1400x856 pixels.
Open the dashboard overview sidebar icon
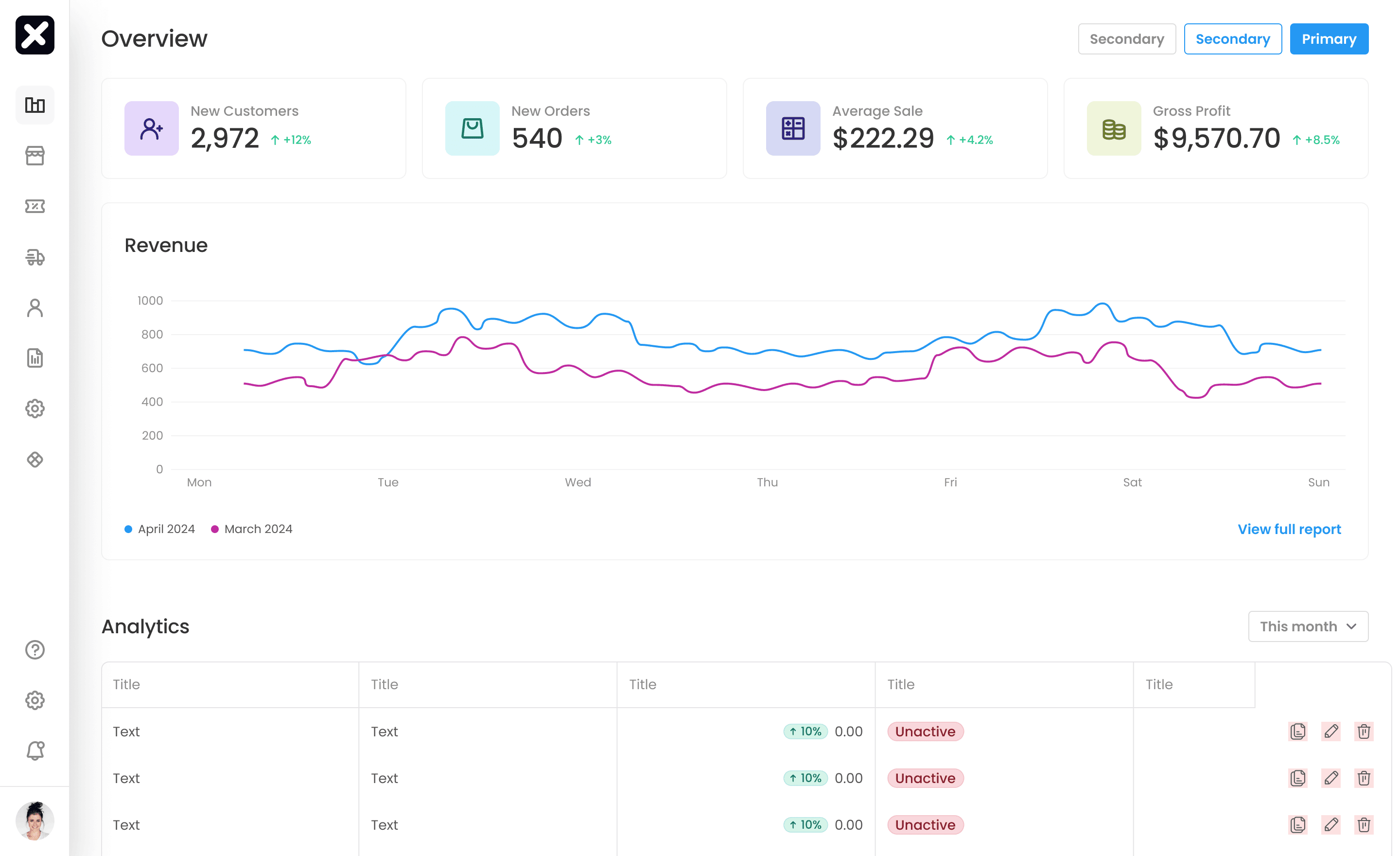[x=35, y=105]
